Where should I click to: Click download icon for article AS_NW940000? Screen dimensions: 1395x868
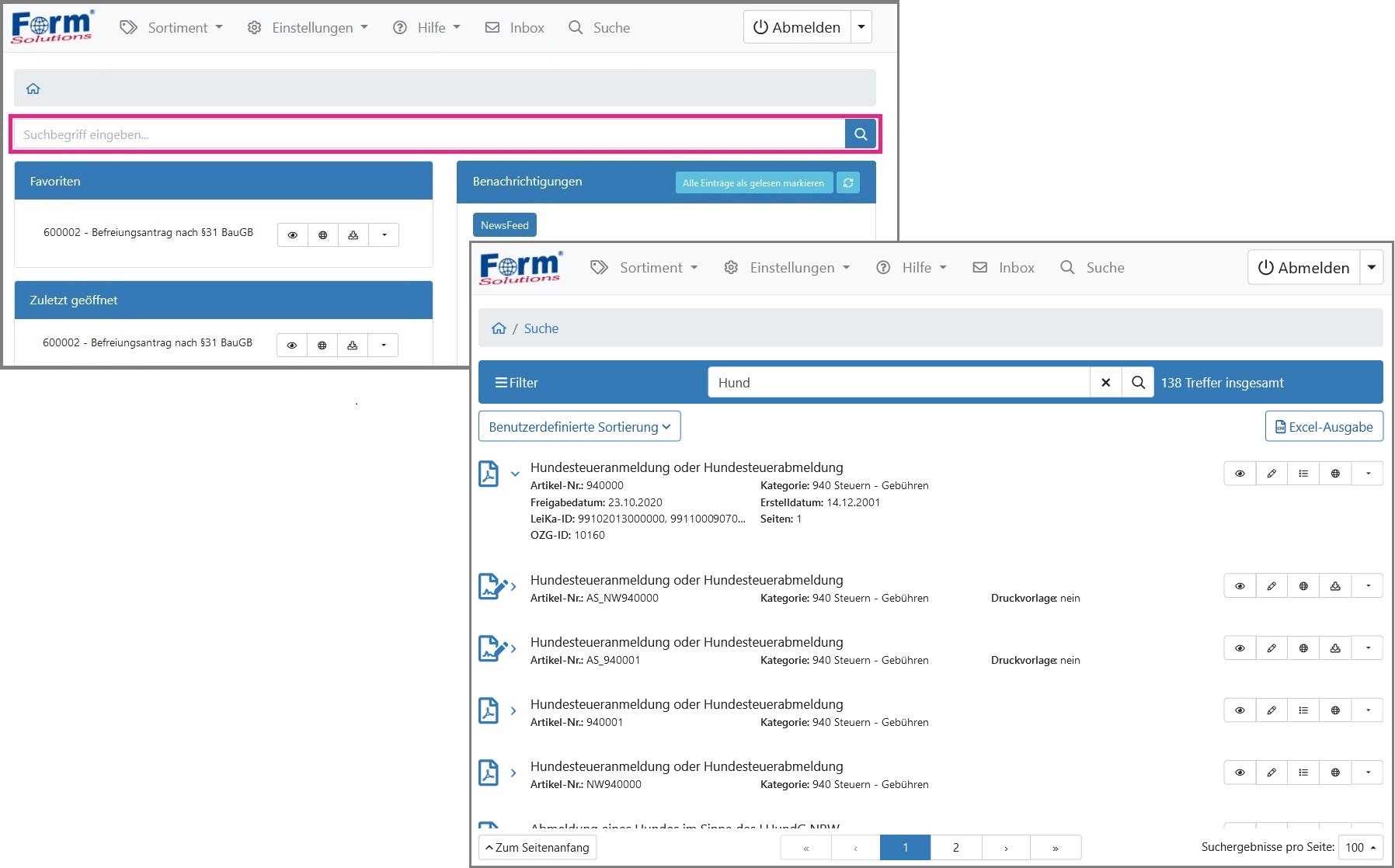(1335, 586)
